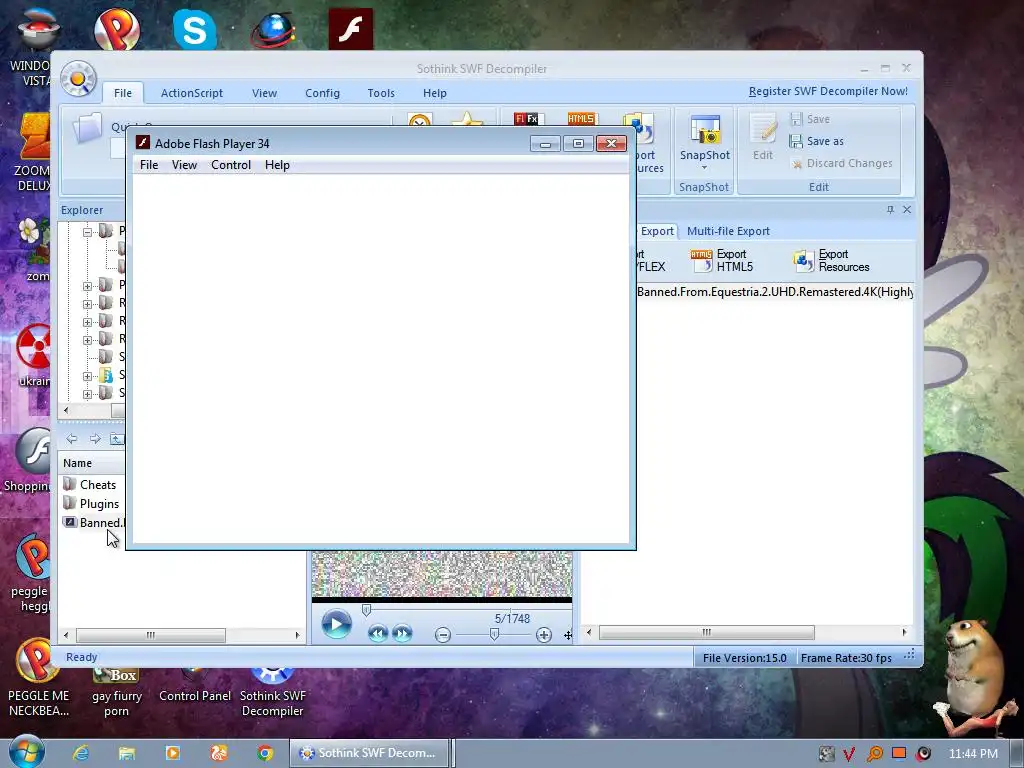Click the zoom in plus button in preview
The height and width of the screenshot is (768, 1024).
[543, 635]
